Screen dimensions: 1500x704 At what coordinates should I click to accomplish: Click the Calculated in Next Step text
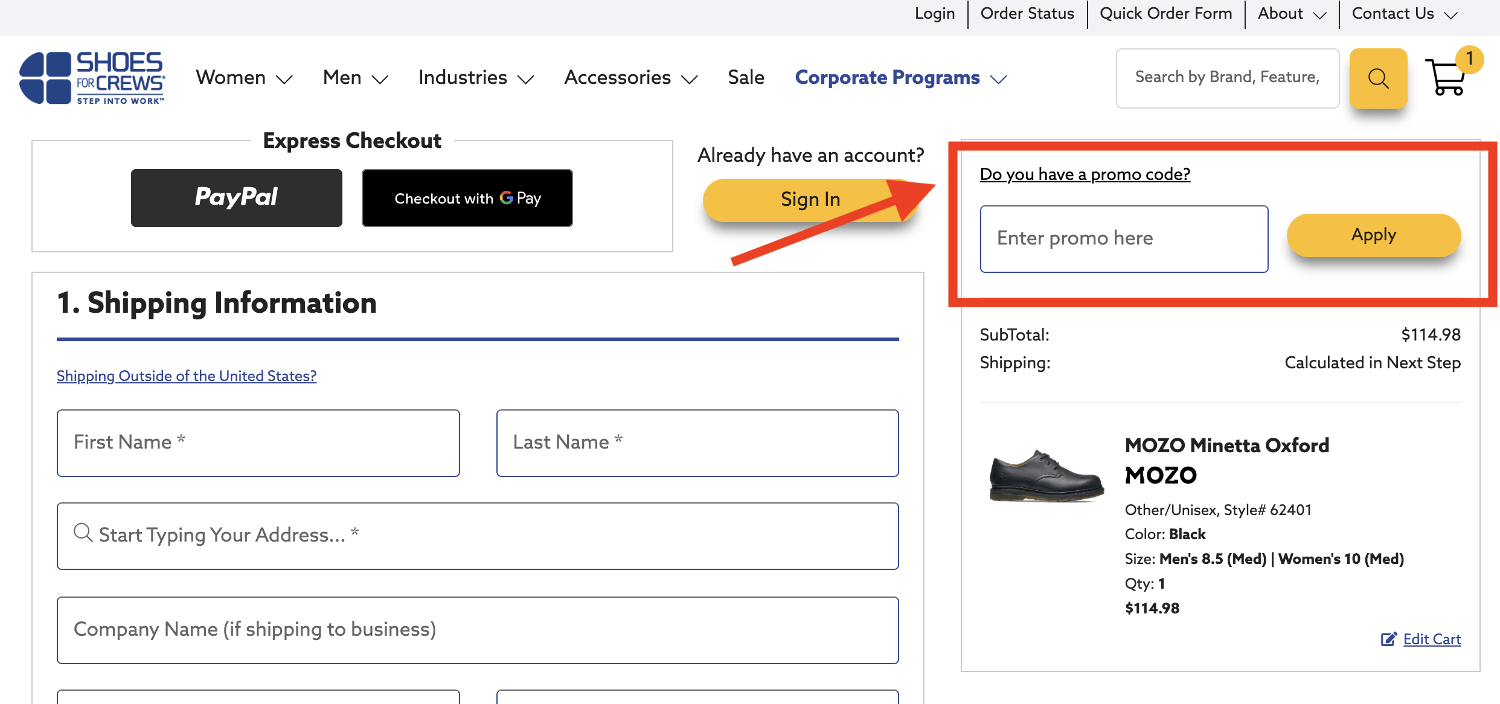pyautogui.click(x=1373, y=362)
